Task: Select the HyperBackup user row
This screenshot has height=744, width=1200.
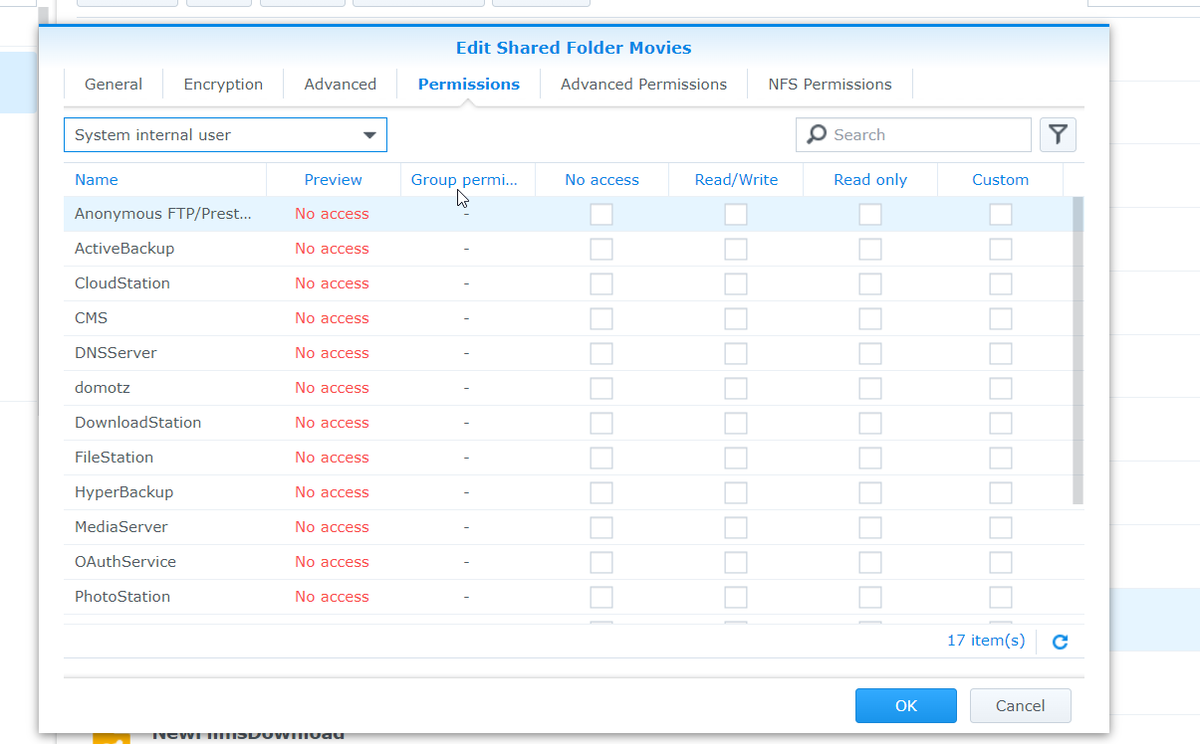Action: coord(568,493)
